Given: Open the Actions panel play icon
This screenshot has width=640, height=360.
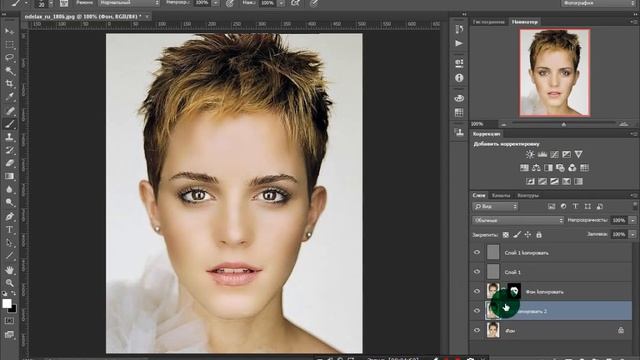Looking at the screenshot, I should pos(459,43).
